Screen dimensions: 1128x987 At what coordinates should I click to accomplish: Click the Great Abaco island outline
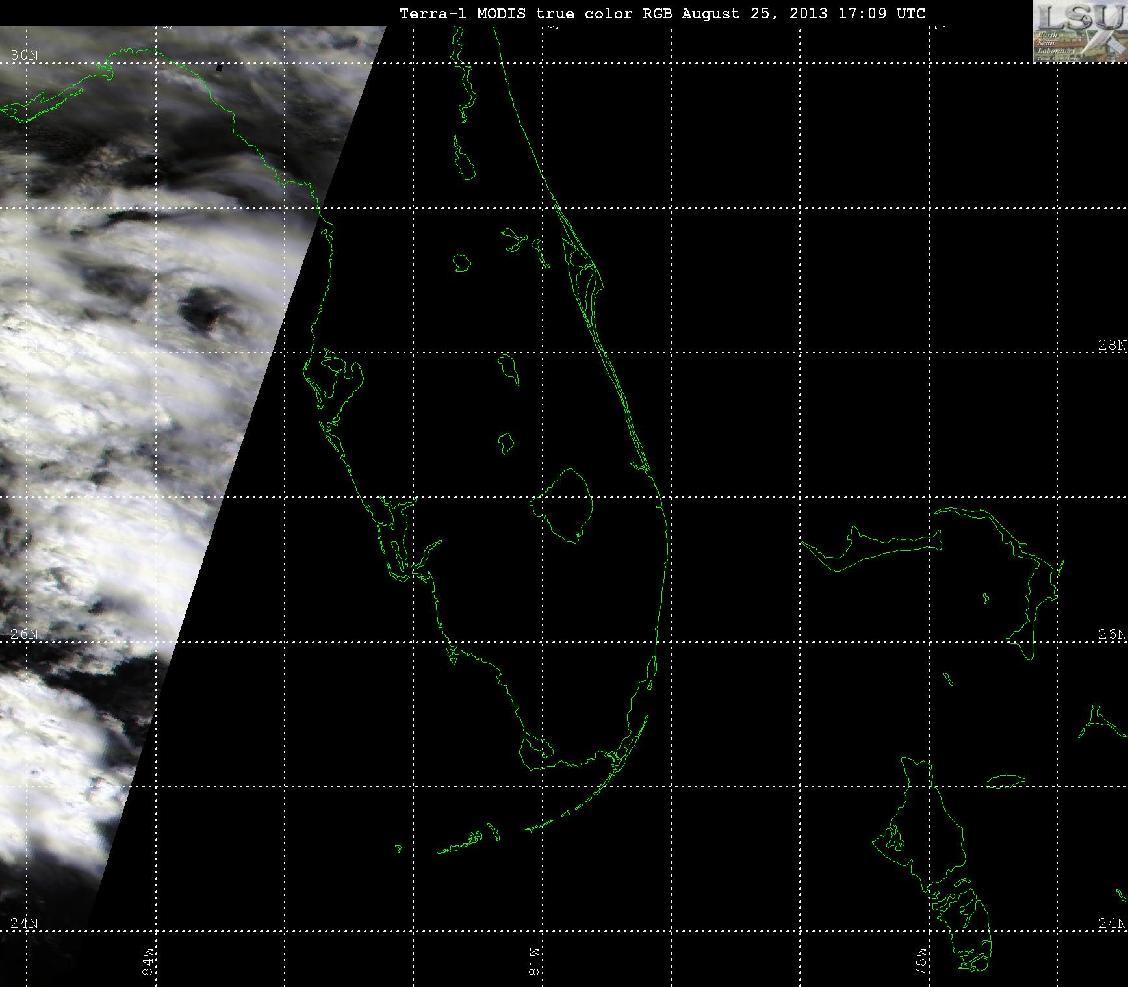coord(1007,576)
